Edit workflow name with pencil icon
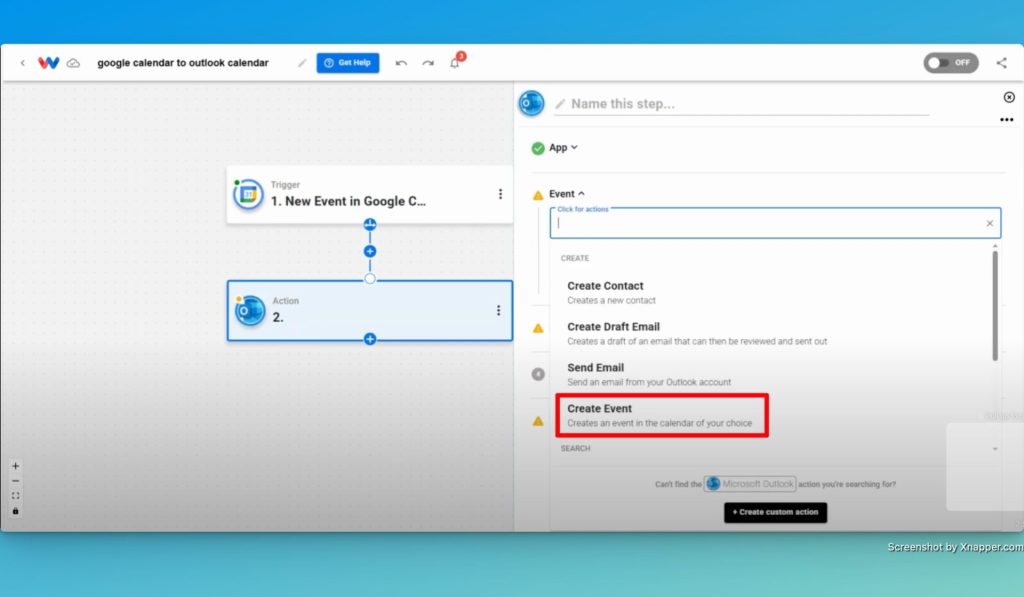The width and height of the screenshot is (1024, 597). [x=302, y=63]
